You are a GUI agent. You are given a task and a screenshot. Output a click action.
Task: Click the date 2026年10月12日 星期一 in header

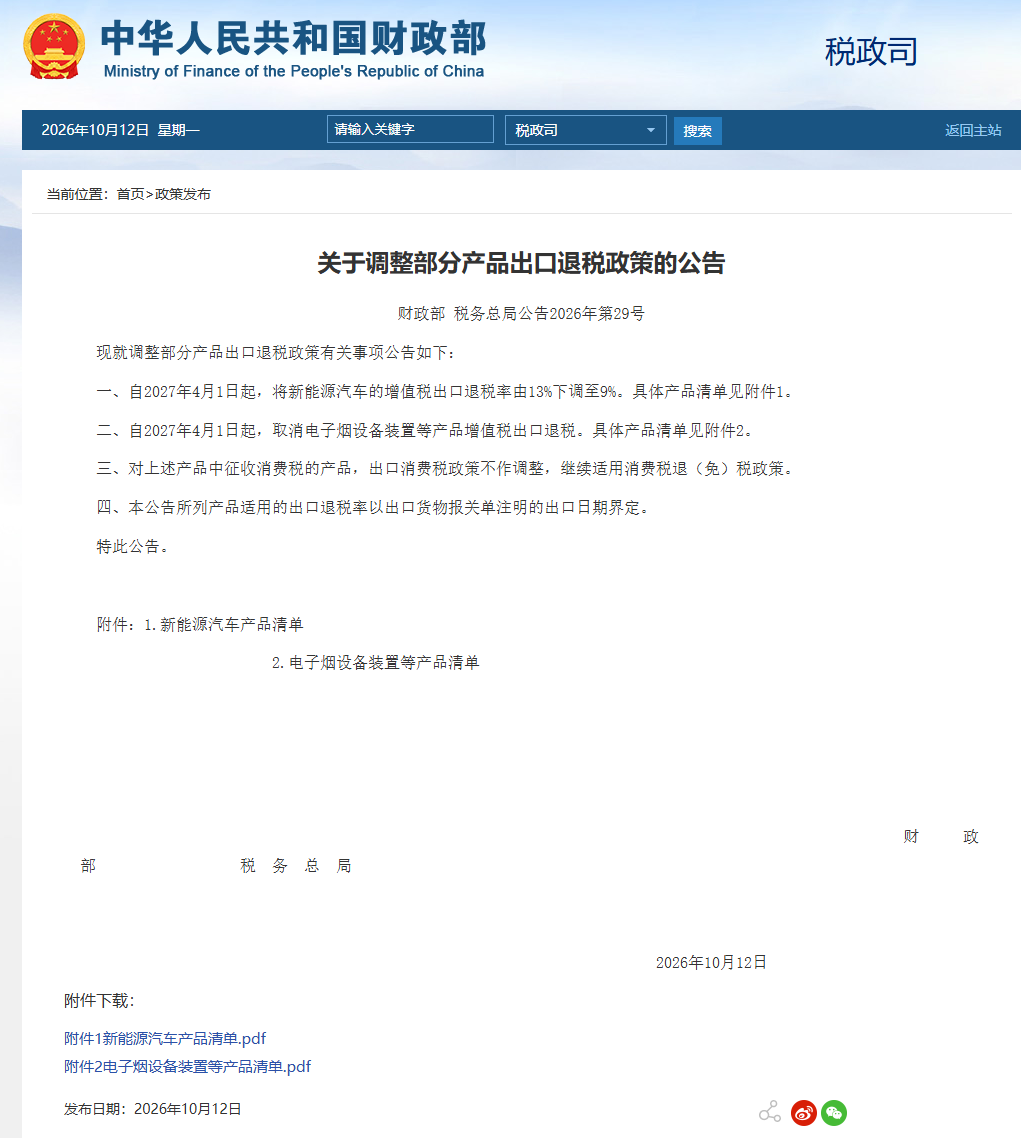(120, 130)
